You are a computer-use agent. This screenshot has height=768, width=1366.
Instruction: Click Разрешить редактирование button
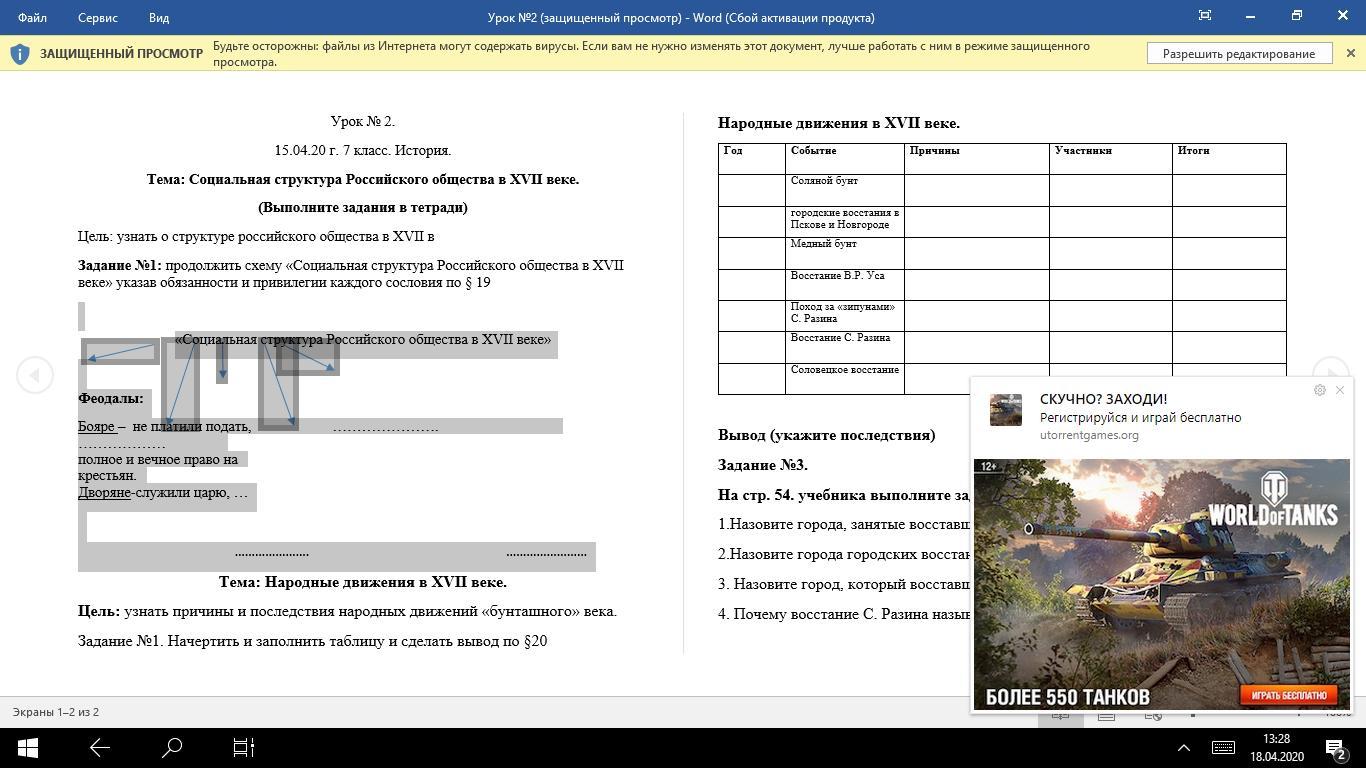coord(1239,54)
